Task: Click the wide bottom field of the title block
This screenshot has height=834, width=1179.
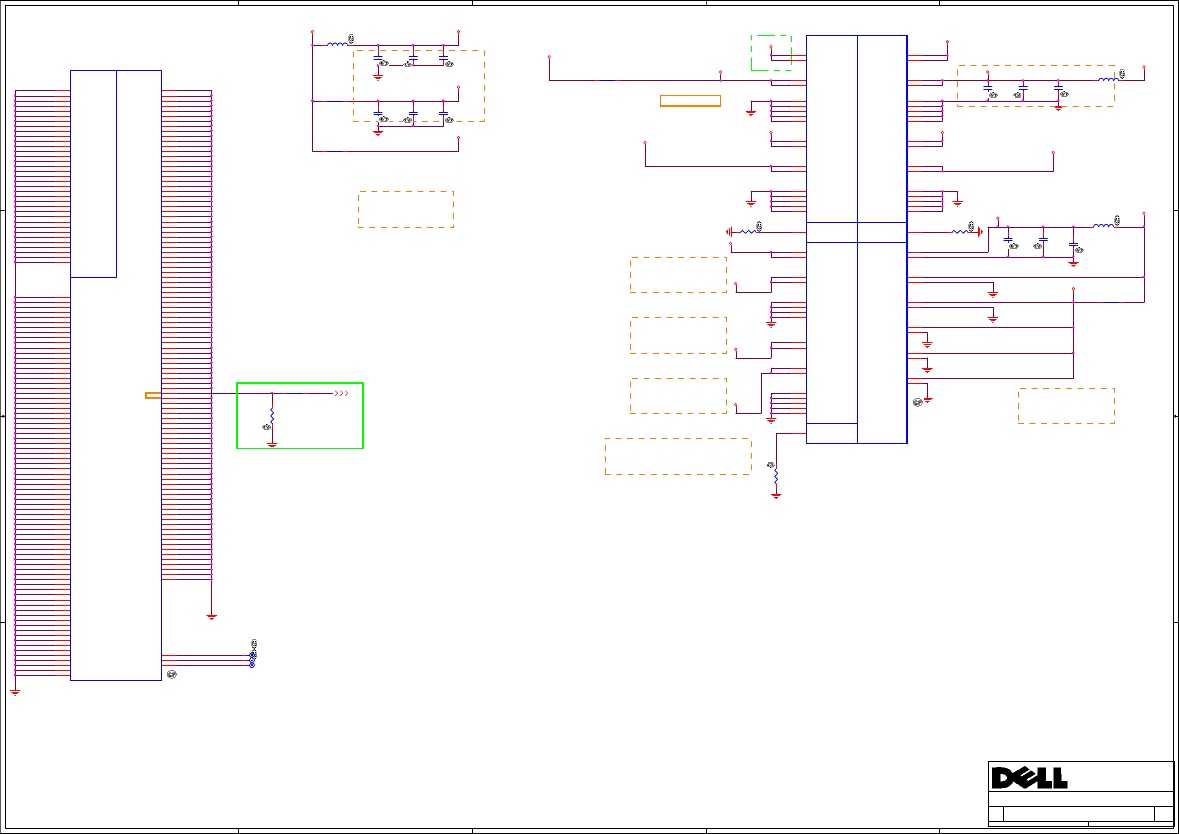Action: point(1079,814)
